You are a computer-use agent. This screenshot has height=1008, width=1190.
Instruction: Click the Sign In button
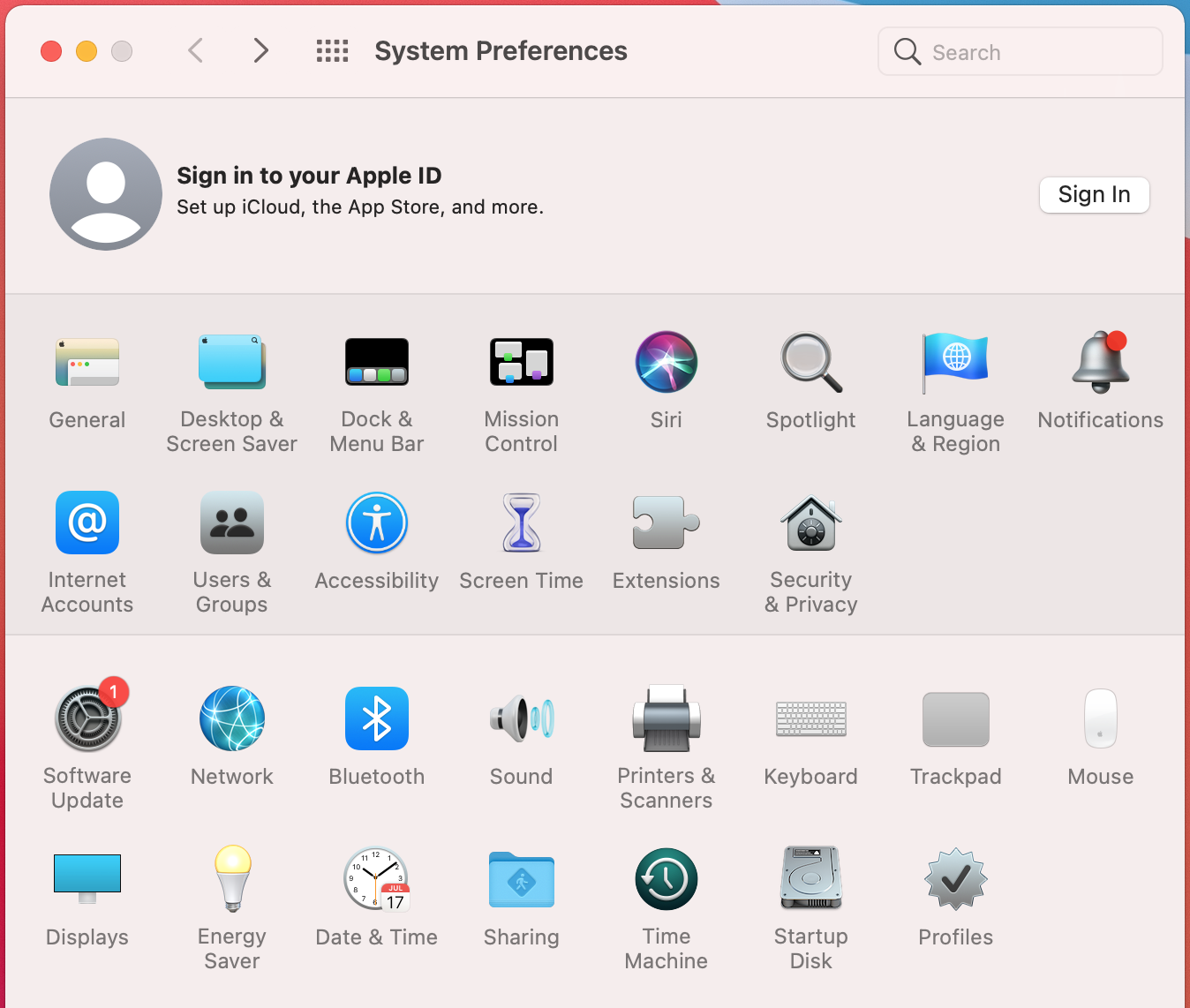(1094, 195)
